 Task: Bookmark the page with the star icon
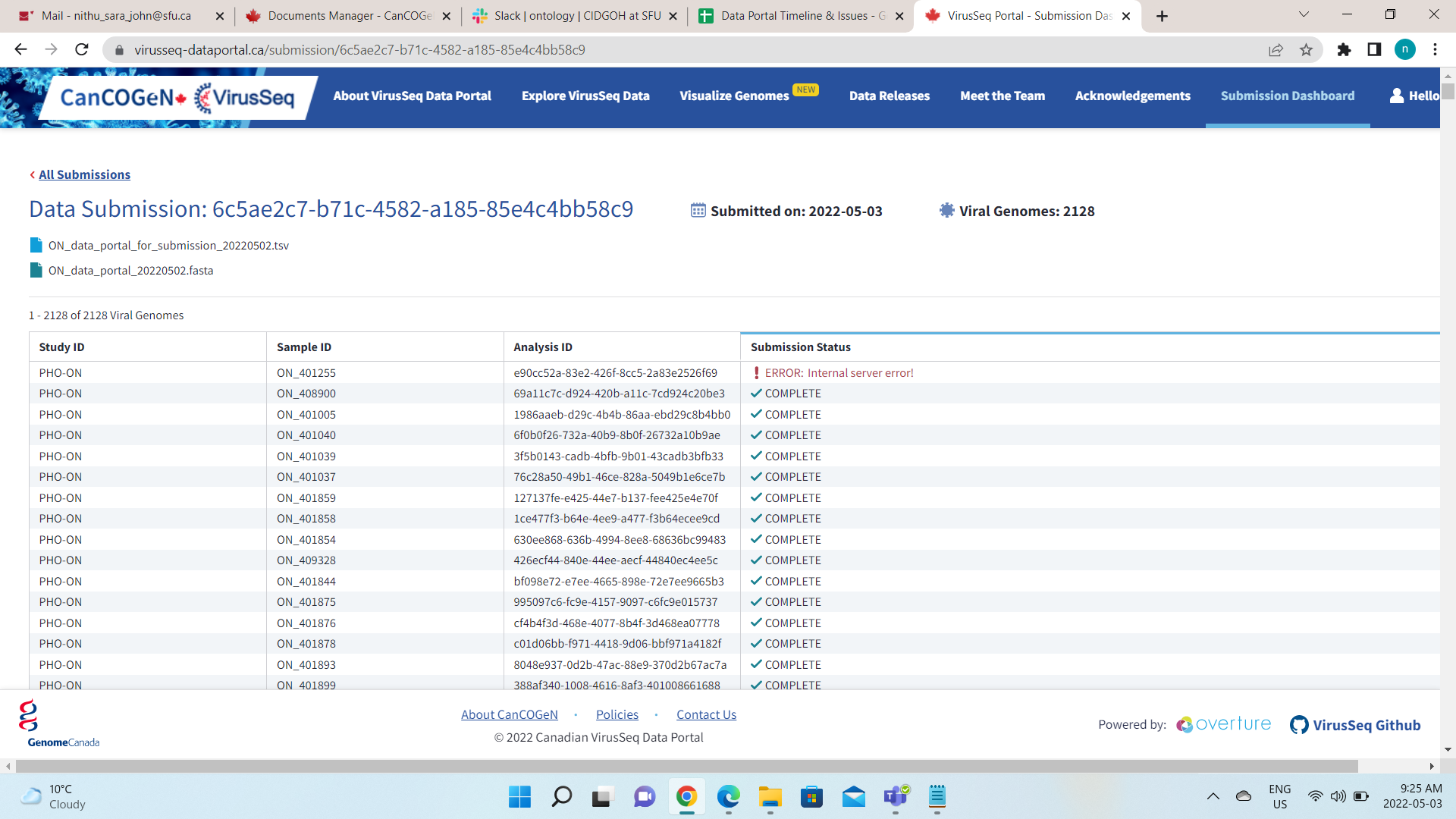tap(1307, 49)
